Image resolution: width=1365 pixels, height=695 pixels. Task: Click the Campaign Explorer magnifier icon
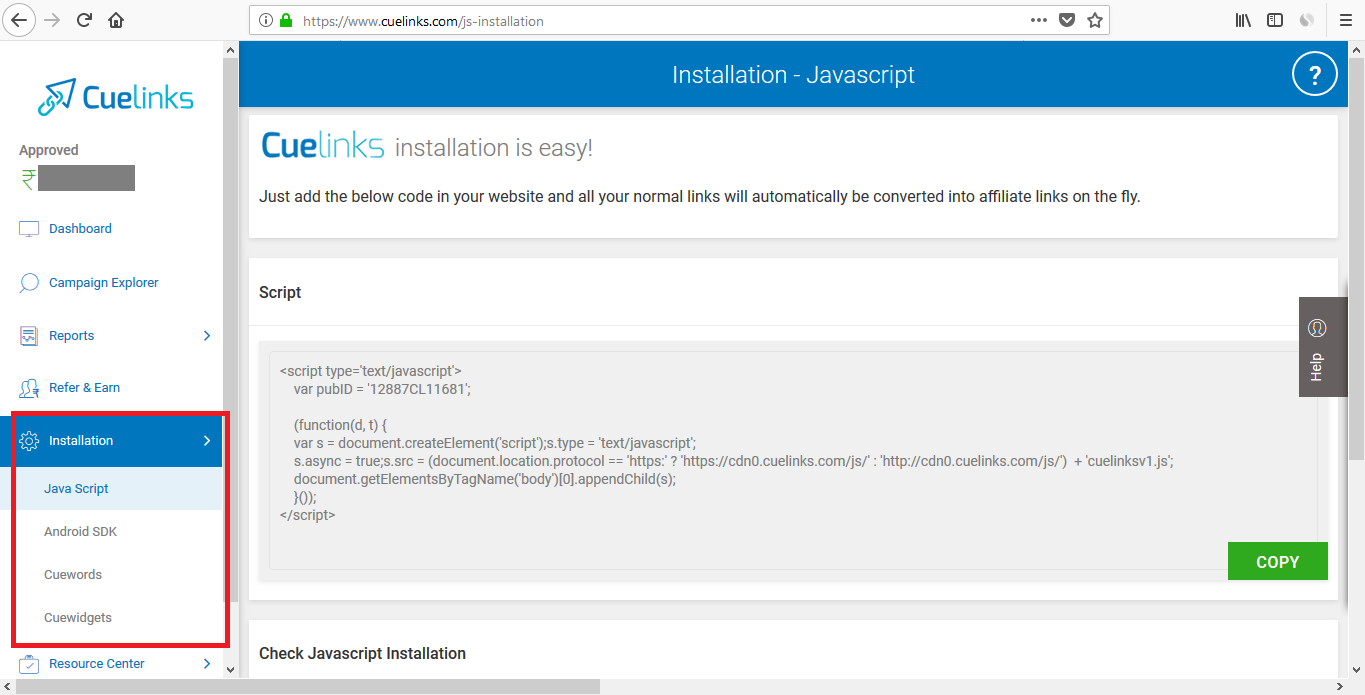[x=29, y=283]
